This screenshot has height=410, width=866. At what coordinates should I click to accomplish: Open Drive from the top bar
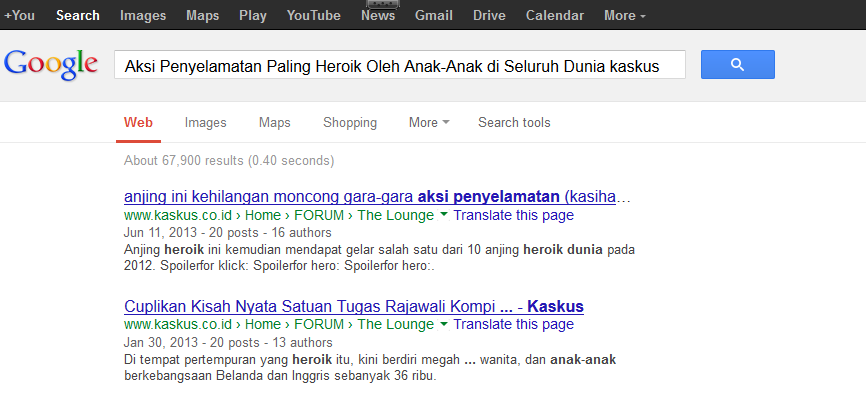pyautogui.click(x=489, y=15)
